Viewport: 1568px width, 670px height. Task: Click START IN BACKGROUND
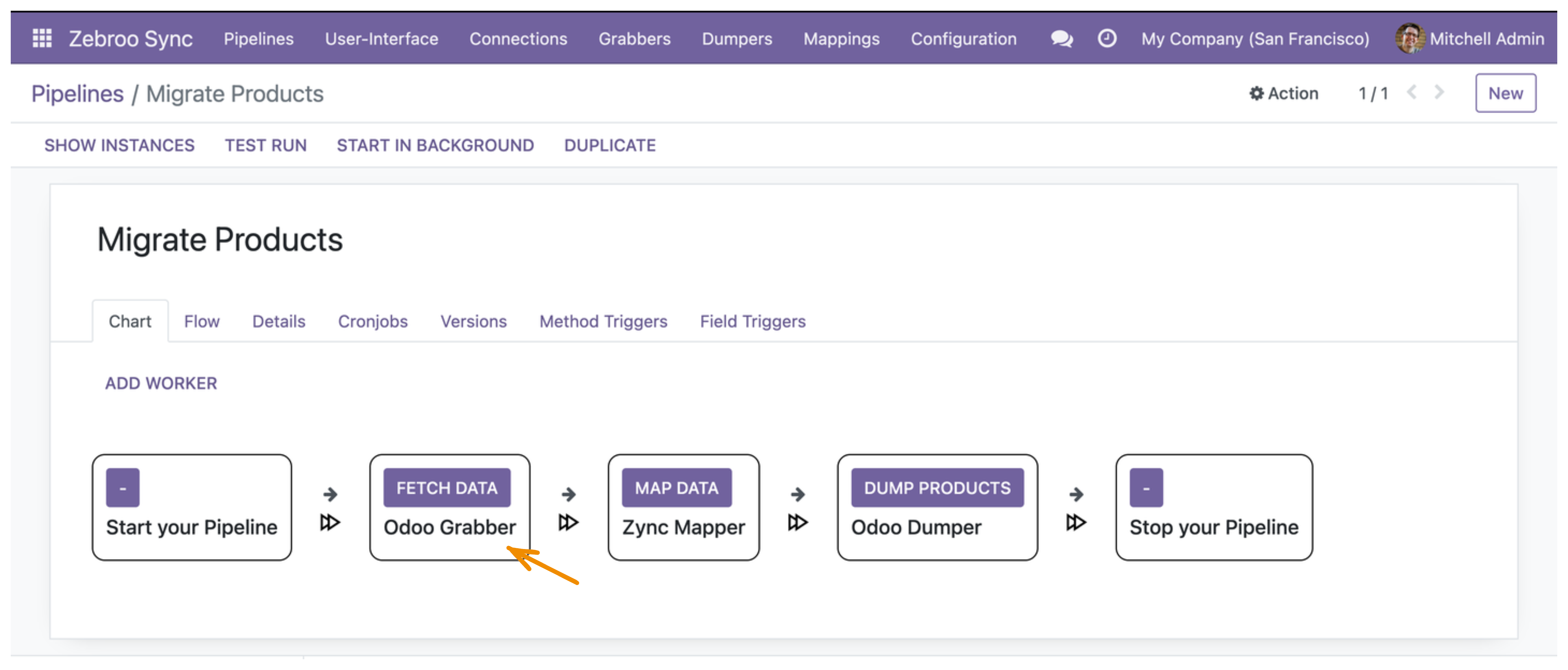[435, 145]
